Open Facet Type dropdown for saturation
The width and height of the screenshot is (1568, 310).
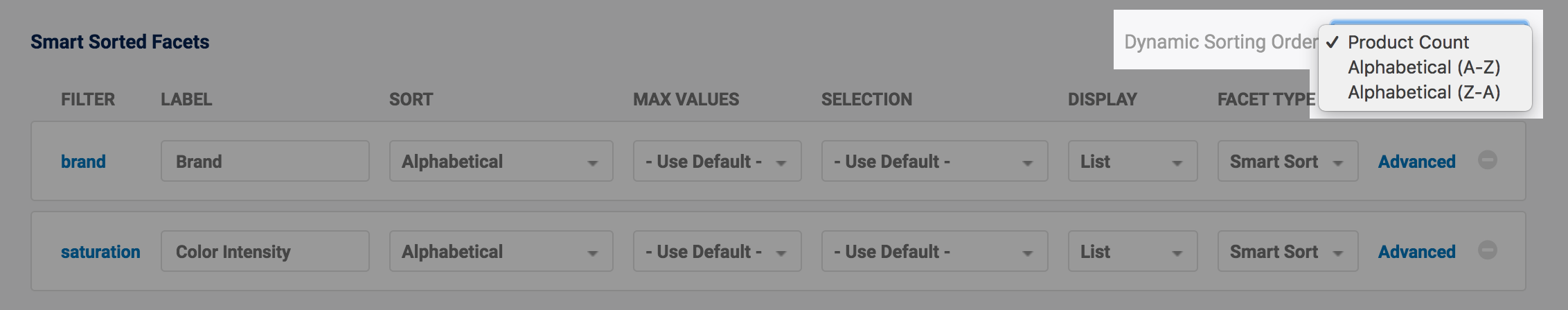(x=1287, y=252)
